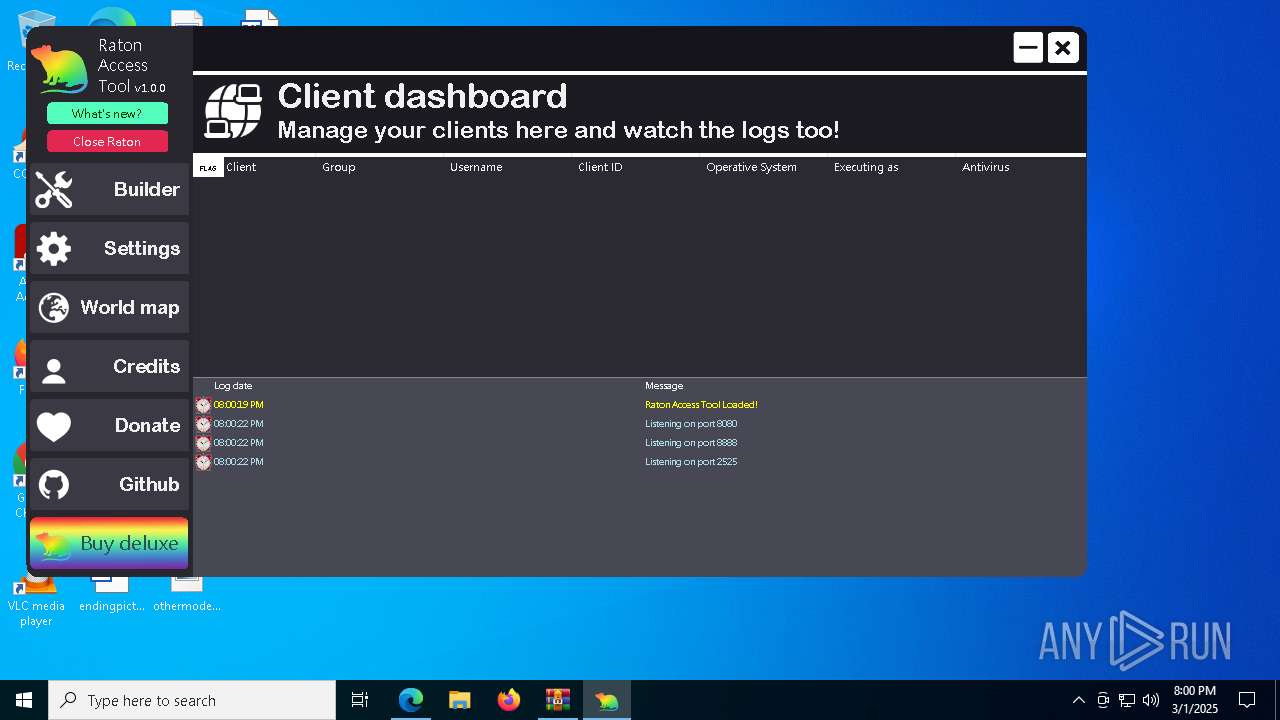
Task: Select 'Listening on port 8888' log message
Action: tap(691, 443)
